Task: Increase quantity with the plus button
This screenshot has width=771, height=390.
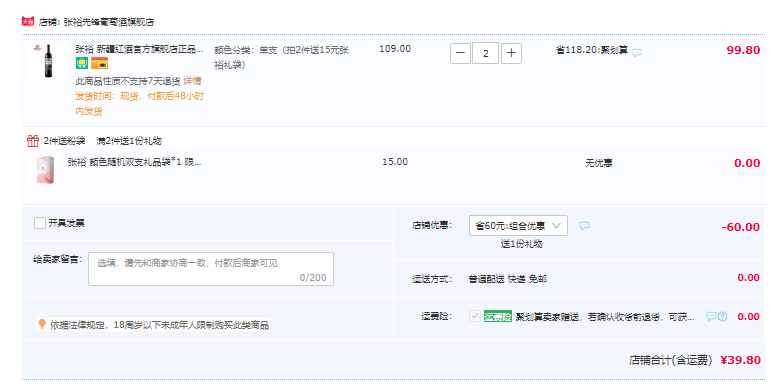Action: [x=511, y=53]
